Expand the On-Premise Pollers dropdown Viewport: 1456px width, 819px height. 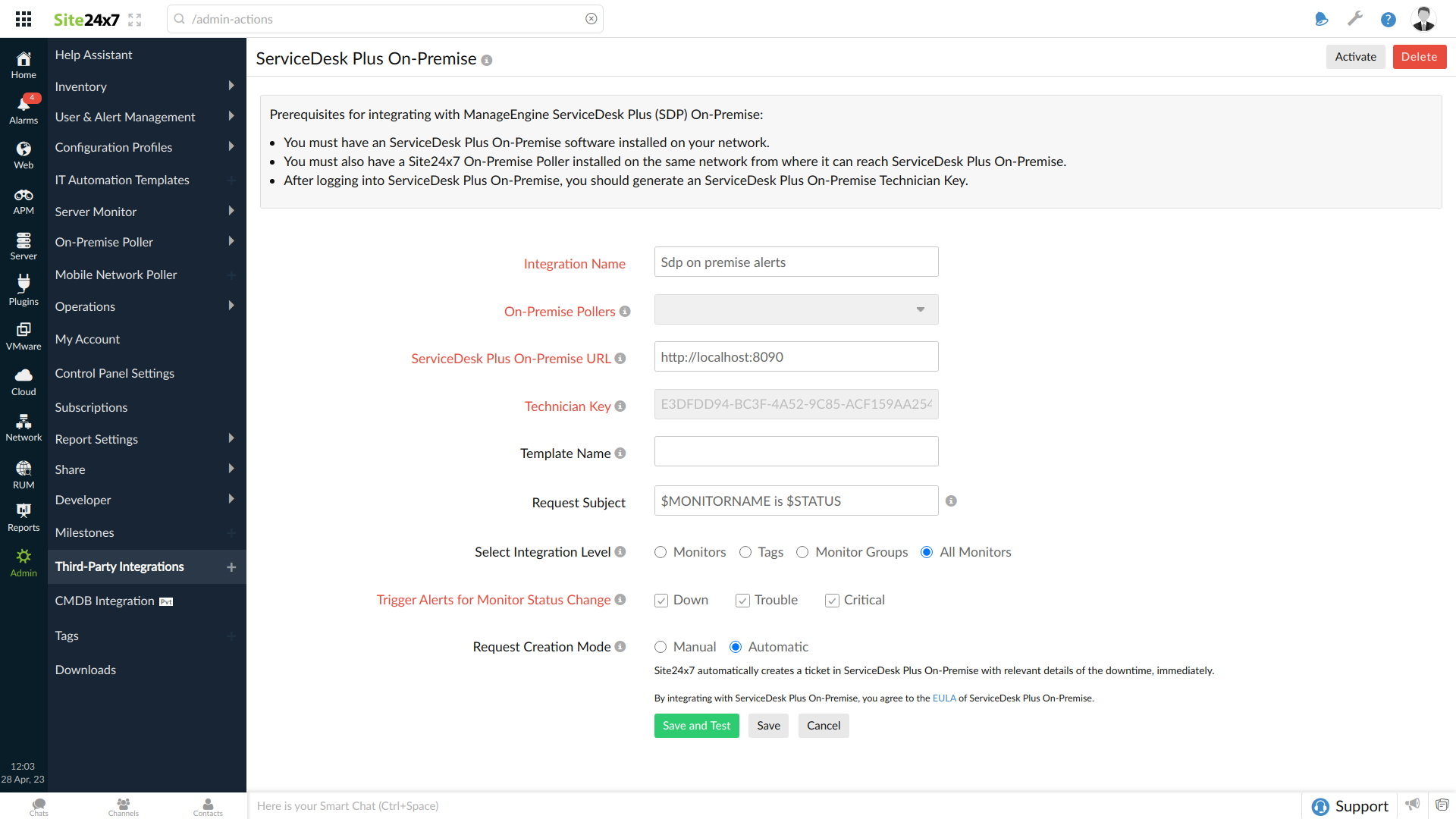921,310
